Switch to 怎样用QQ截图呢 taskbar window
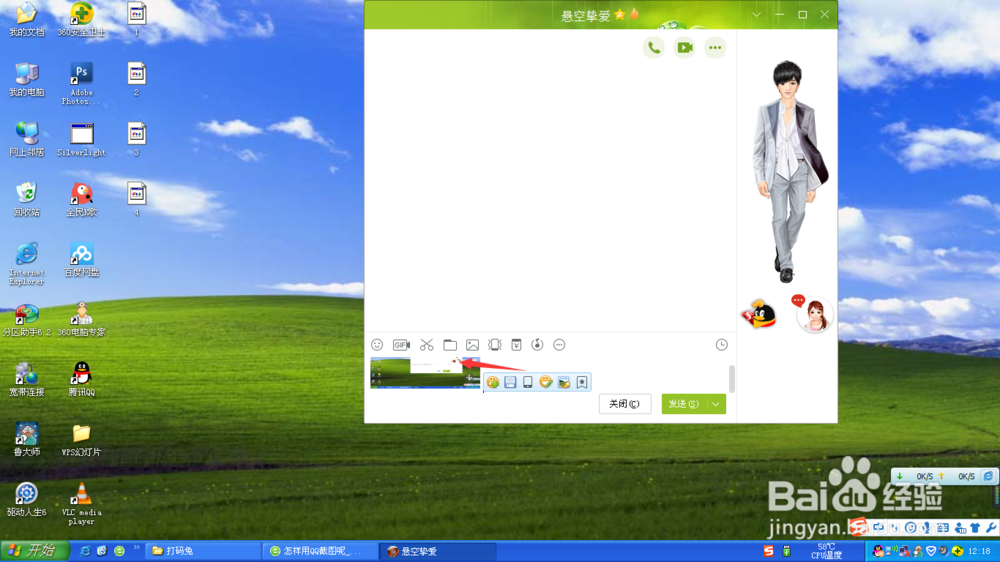This screenshot has width=1000, height=562. tap(321, 551)
